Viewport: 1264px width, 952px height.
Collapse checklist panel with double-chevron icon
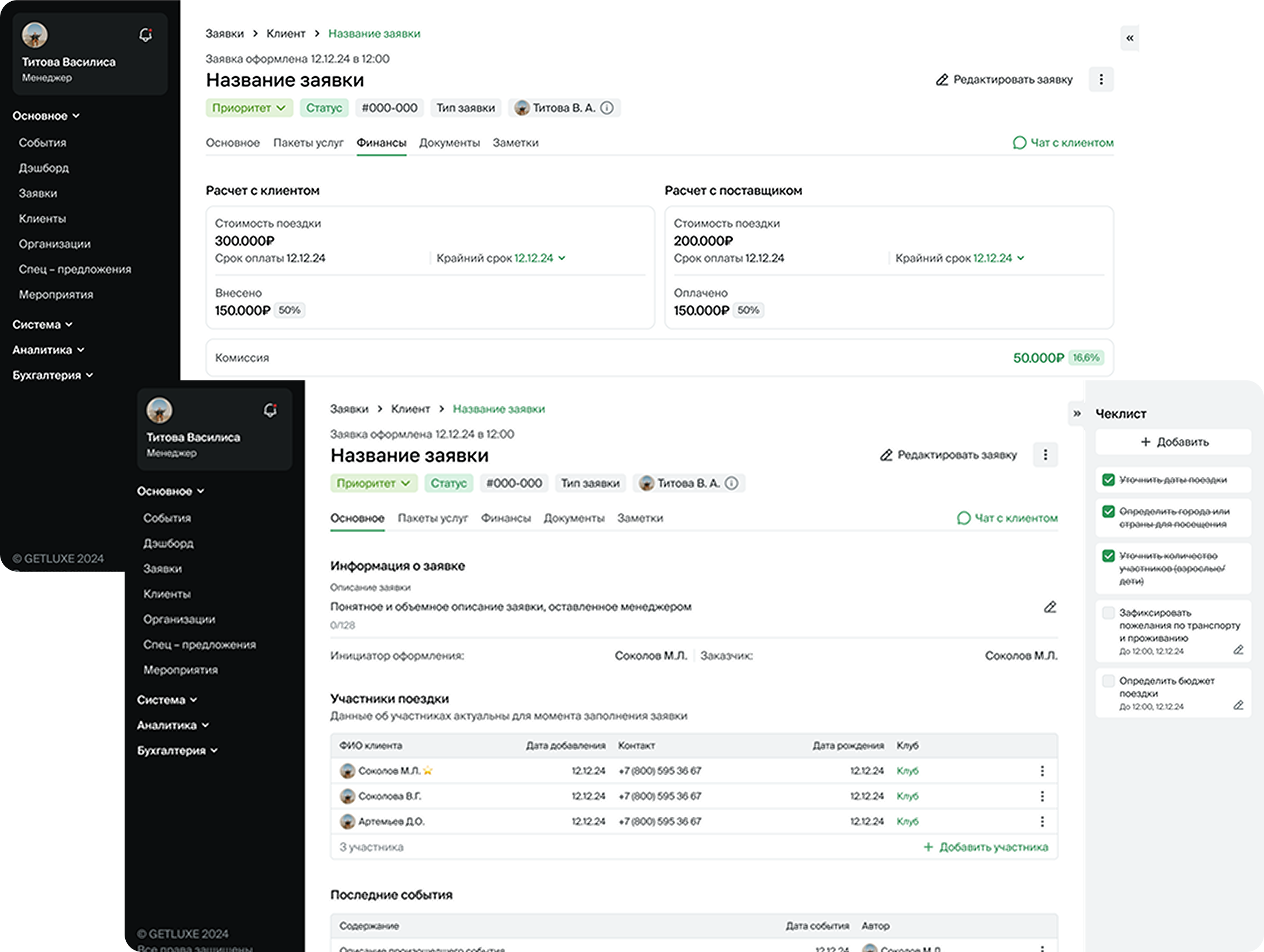click(x=1077, y=414)
